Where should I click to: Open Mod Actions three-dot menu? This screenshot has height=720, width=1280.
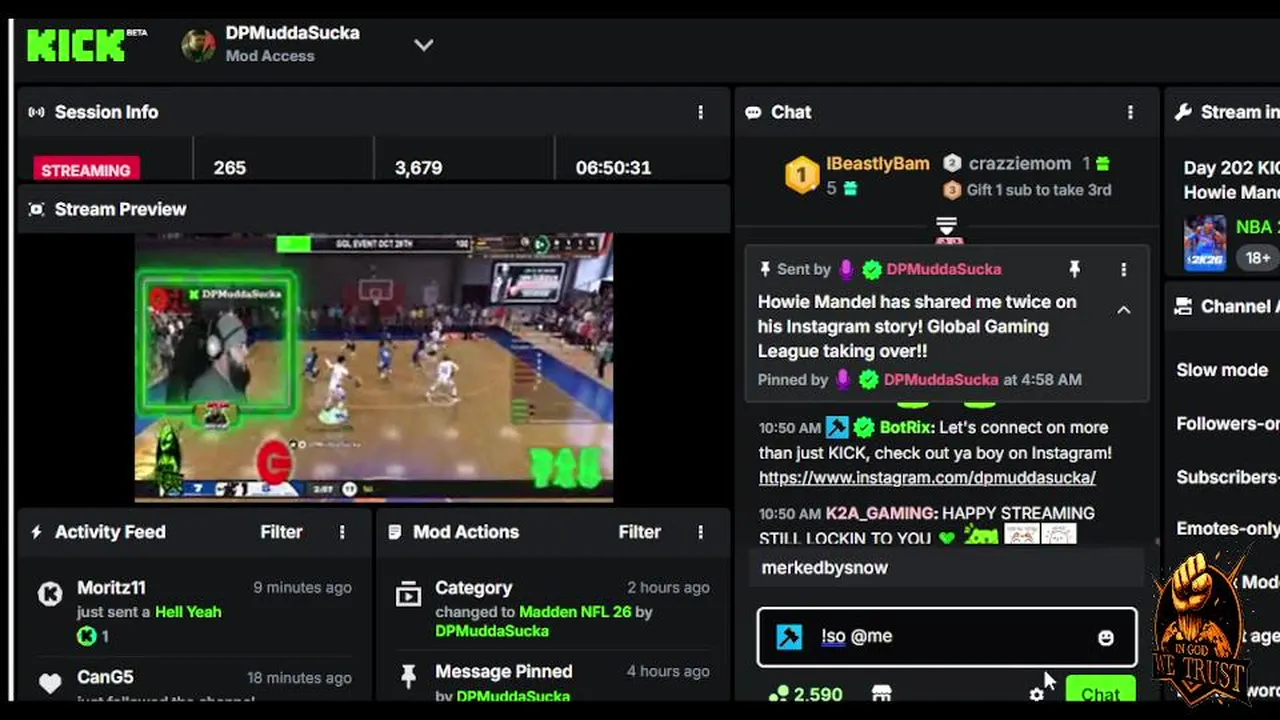pos(700,532)
